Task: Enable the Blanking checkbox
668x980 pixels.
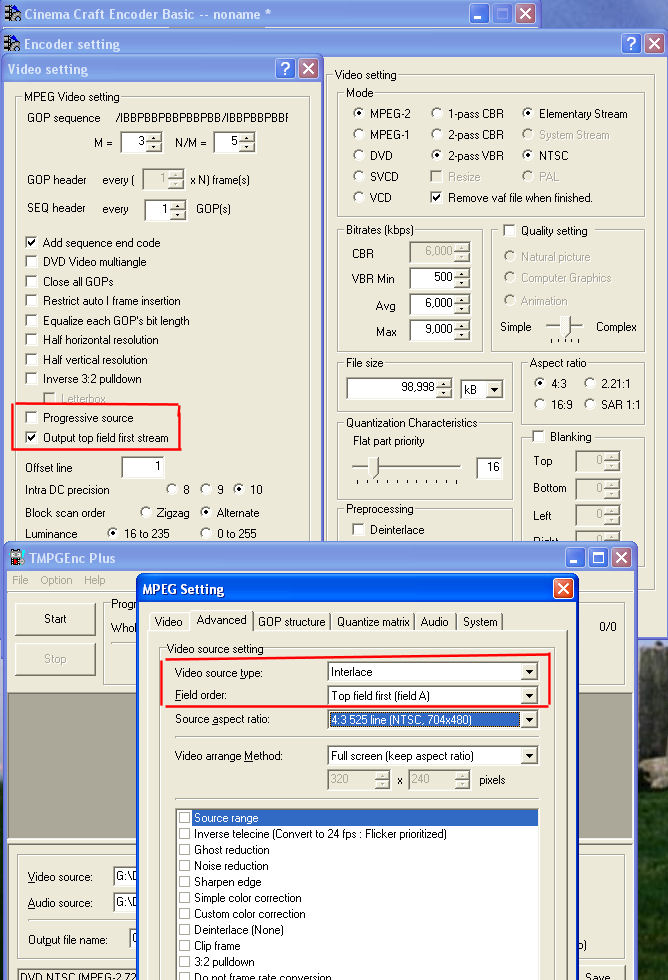Action: pyautogui.click(x=538, y=436)
